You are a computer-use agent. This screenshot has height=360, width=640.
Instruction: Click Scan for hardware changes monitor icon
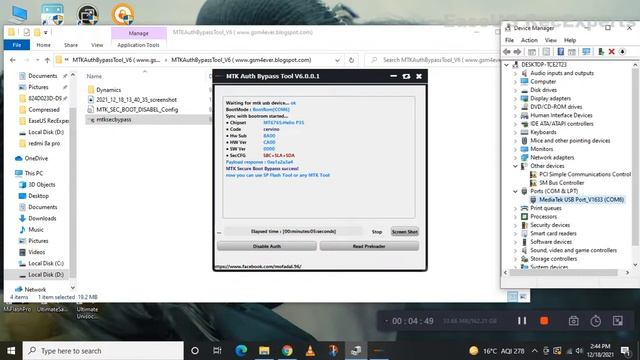pos(586,52)
